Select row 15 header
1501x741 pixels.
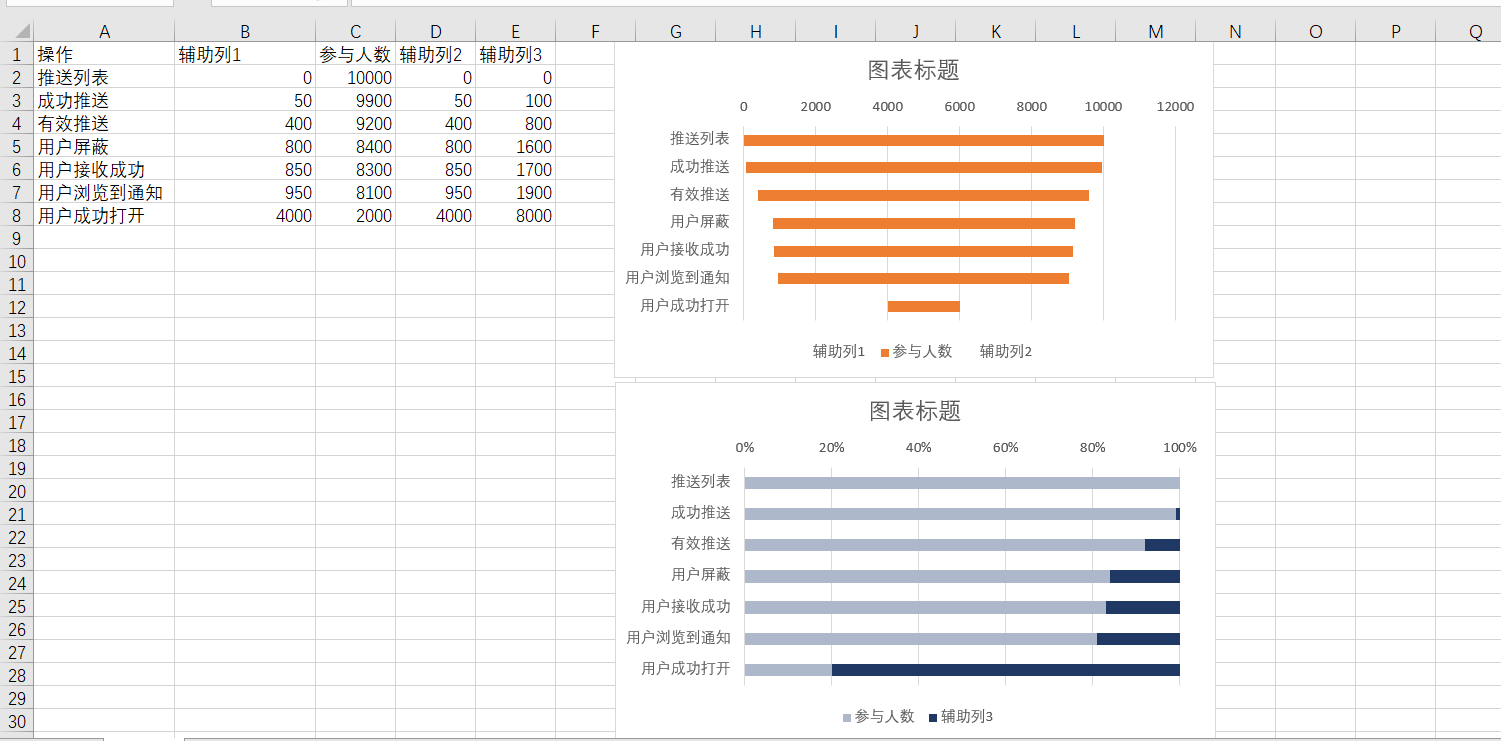point(17,376)
